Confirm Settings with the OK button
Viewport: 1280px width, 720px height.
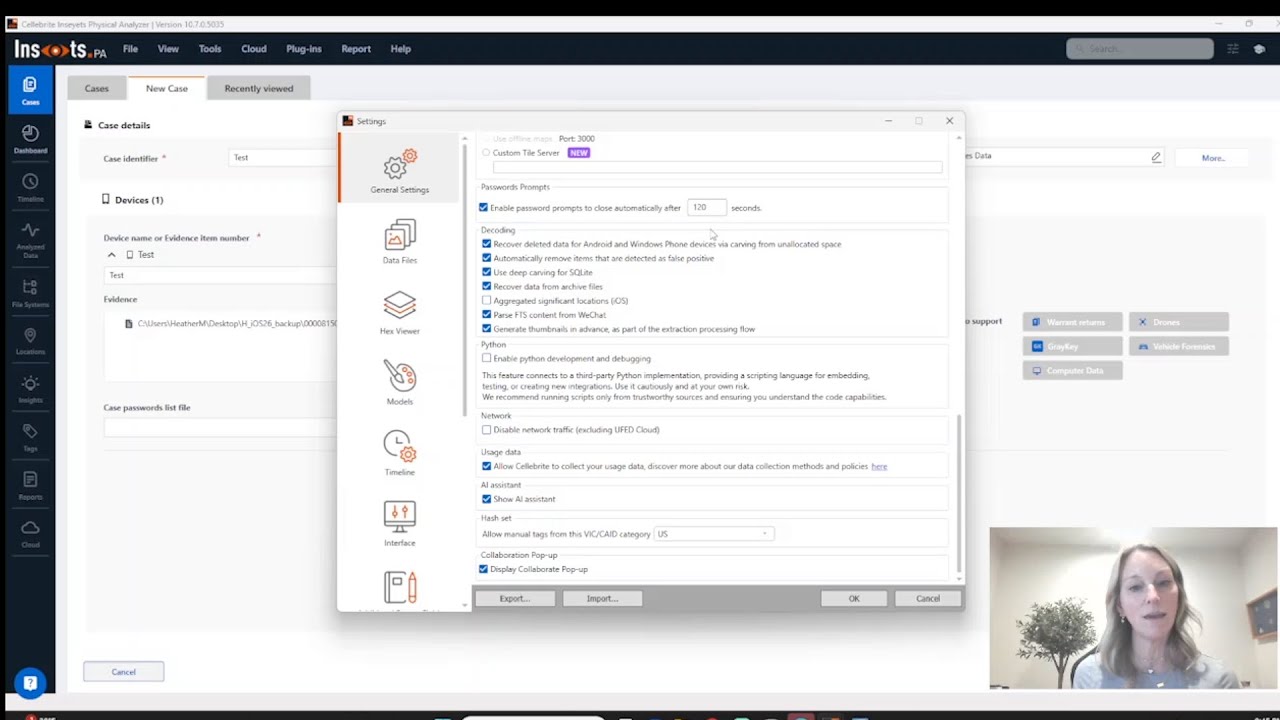pyautogui.click(x=854, y=598)
